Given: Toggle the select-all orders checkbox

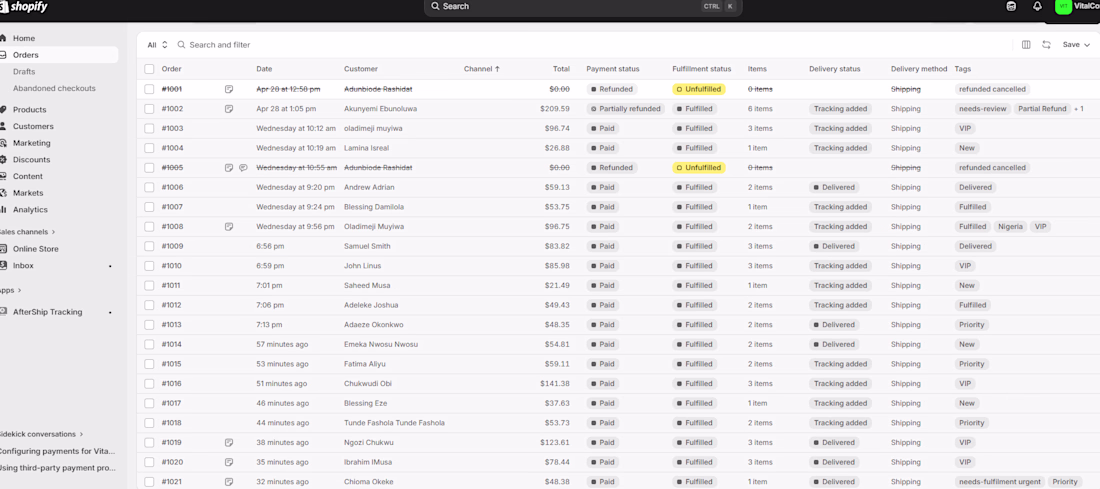Looking at the screenshot, I should (x=149, y=69).
